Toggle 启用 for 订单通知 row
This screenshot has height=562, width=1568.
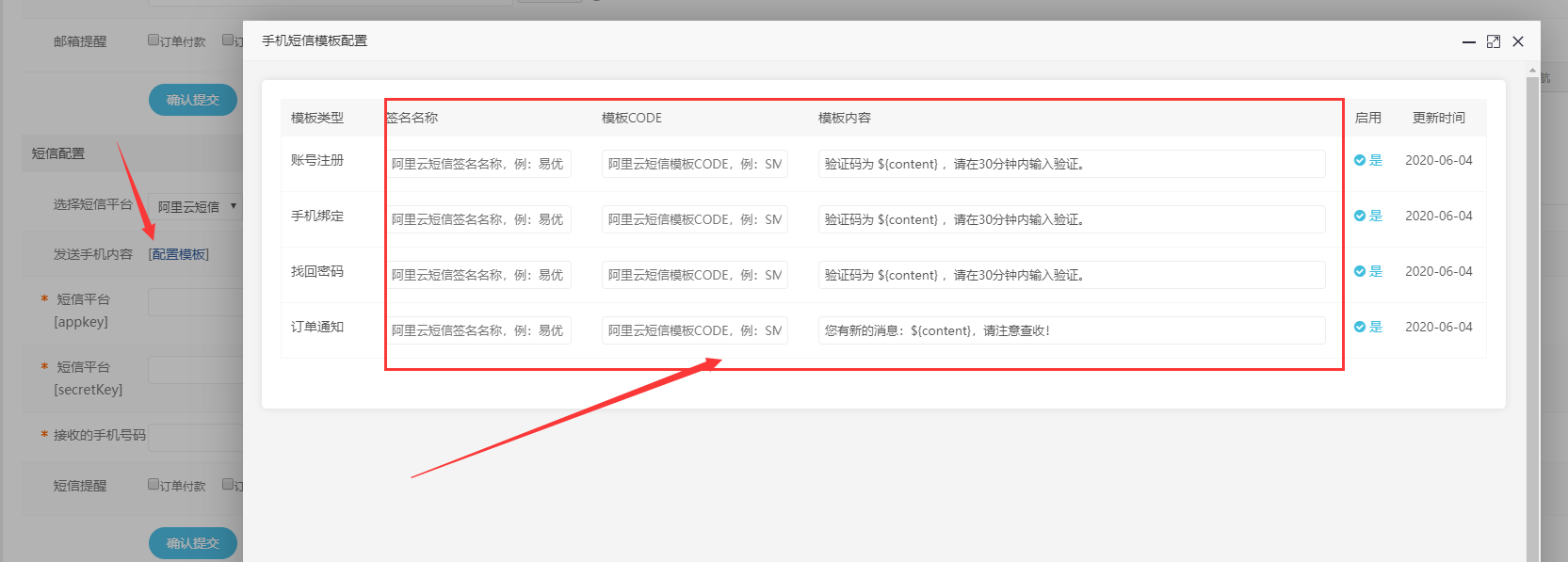pyautogui.click(x=1368, y=327)
